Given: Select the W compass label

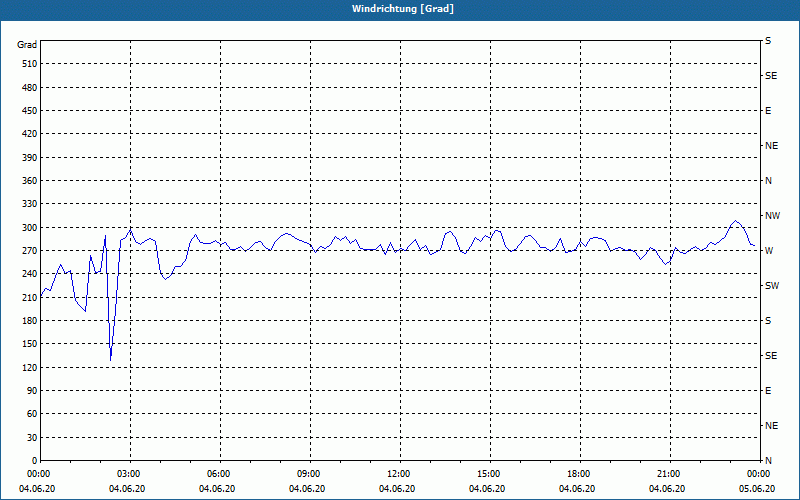Looking at the screenshot, I should point(769,251).
